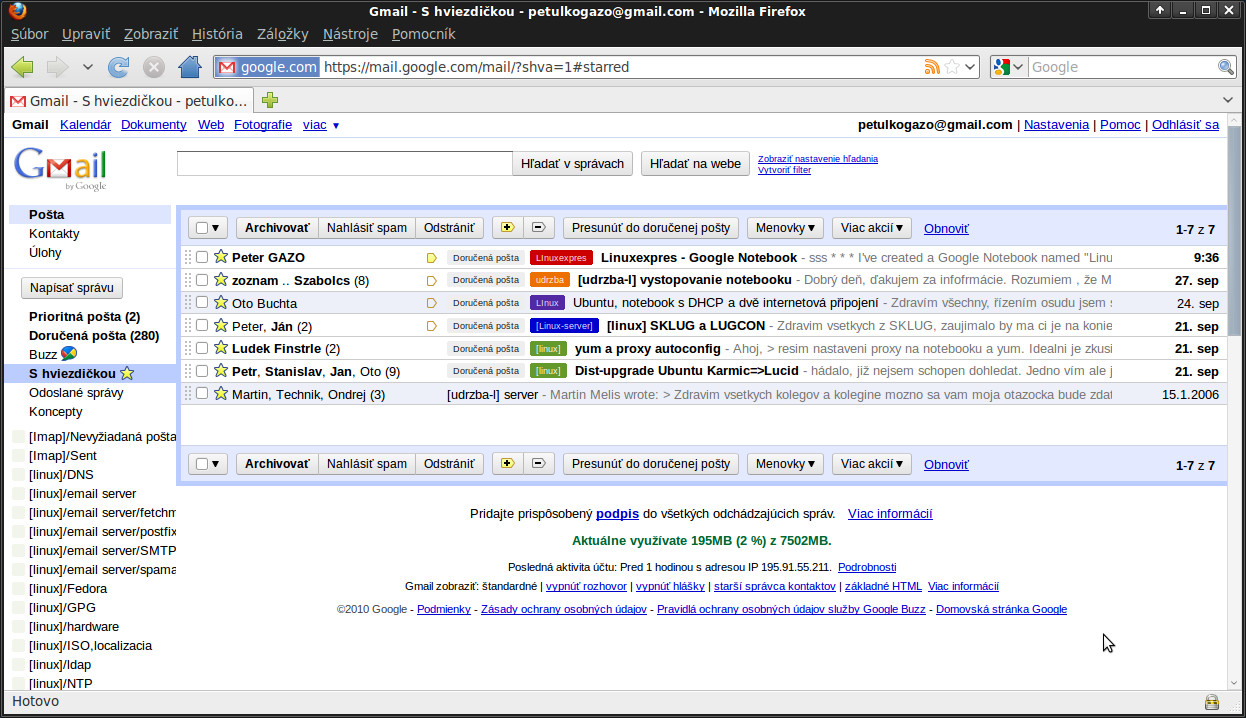Open the browser Home page
The height and width of the screenshot is (718, 1246).
(x=189, y=67)
